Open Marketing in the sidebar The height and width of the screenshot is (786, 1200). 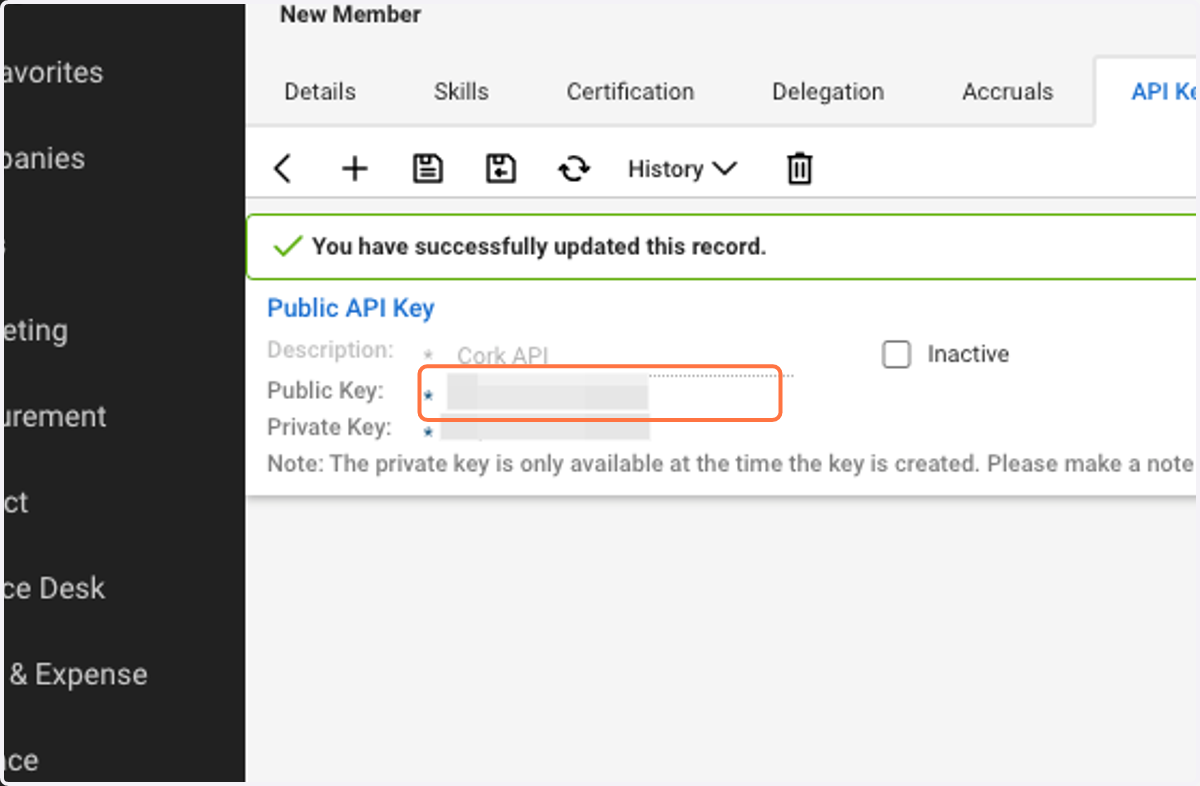[x=34, y=330]
